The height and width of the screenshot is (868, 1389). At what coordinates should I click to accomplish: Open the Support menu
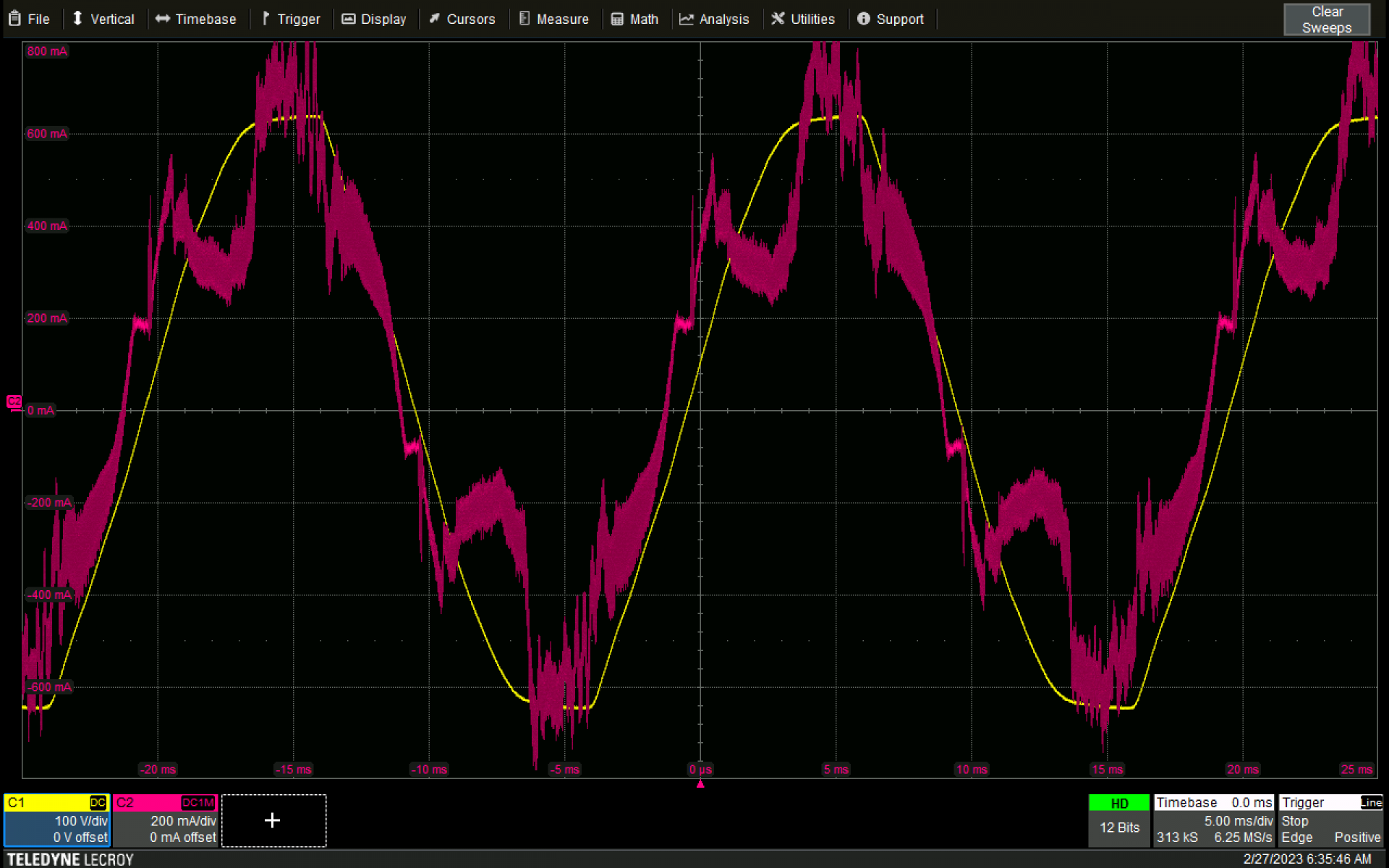[891, 19]
